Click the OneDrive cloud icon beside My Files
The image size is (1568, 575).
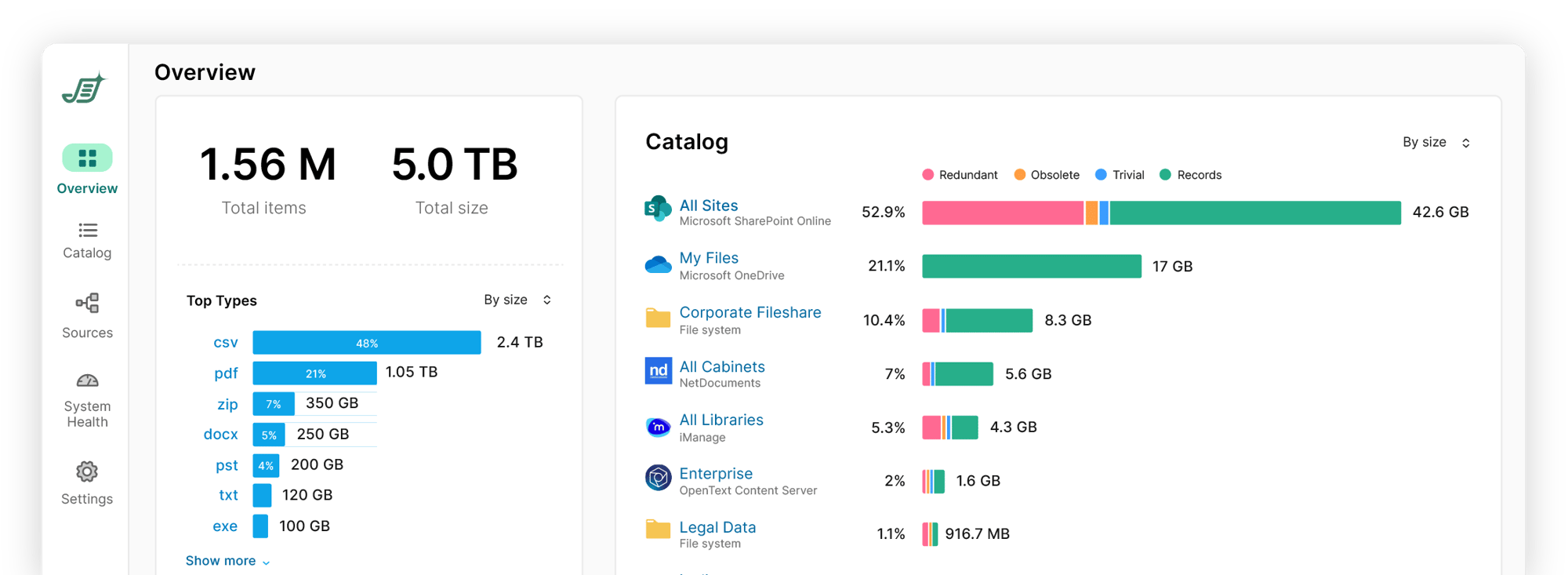tap(658, 264)
